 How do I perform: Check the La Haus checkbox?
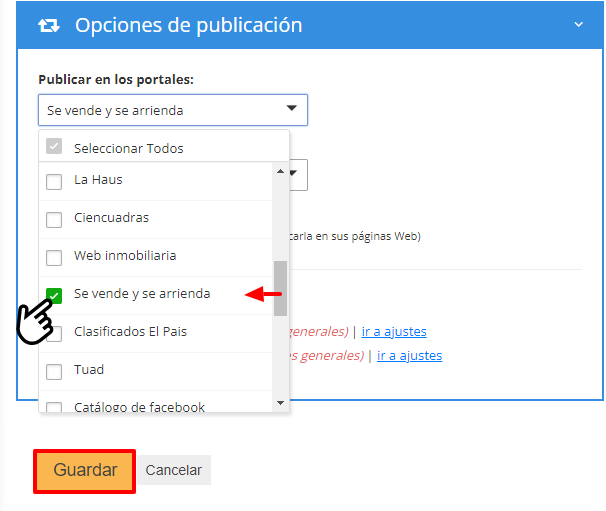[x=55, y=181]
